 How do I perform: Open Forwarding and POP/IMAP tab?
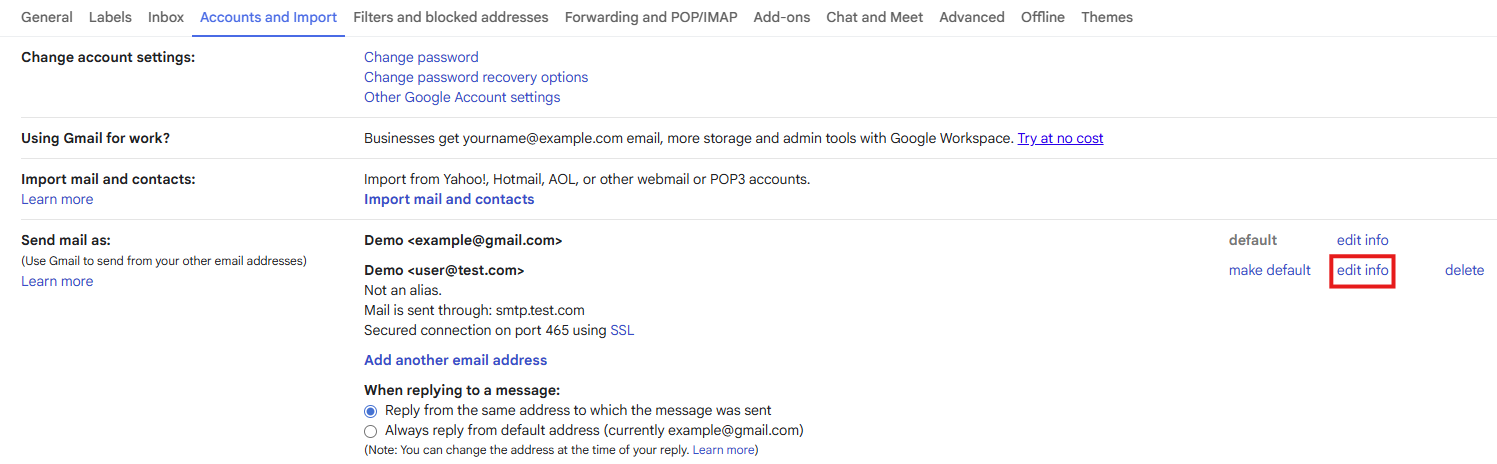click(651, 17)
